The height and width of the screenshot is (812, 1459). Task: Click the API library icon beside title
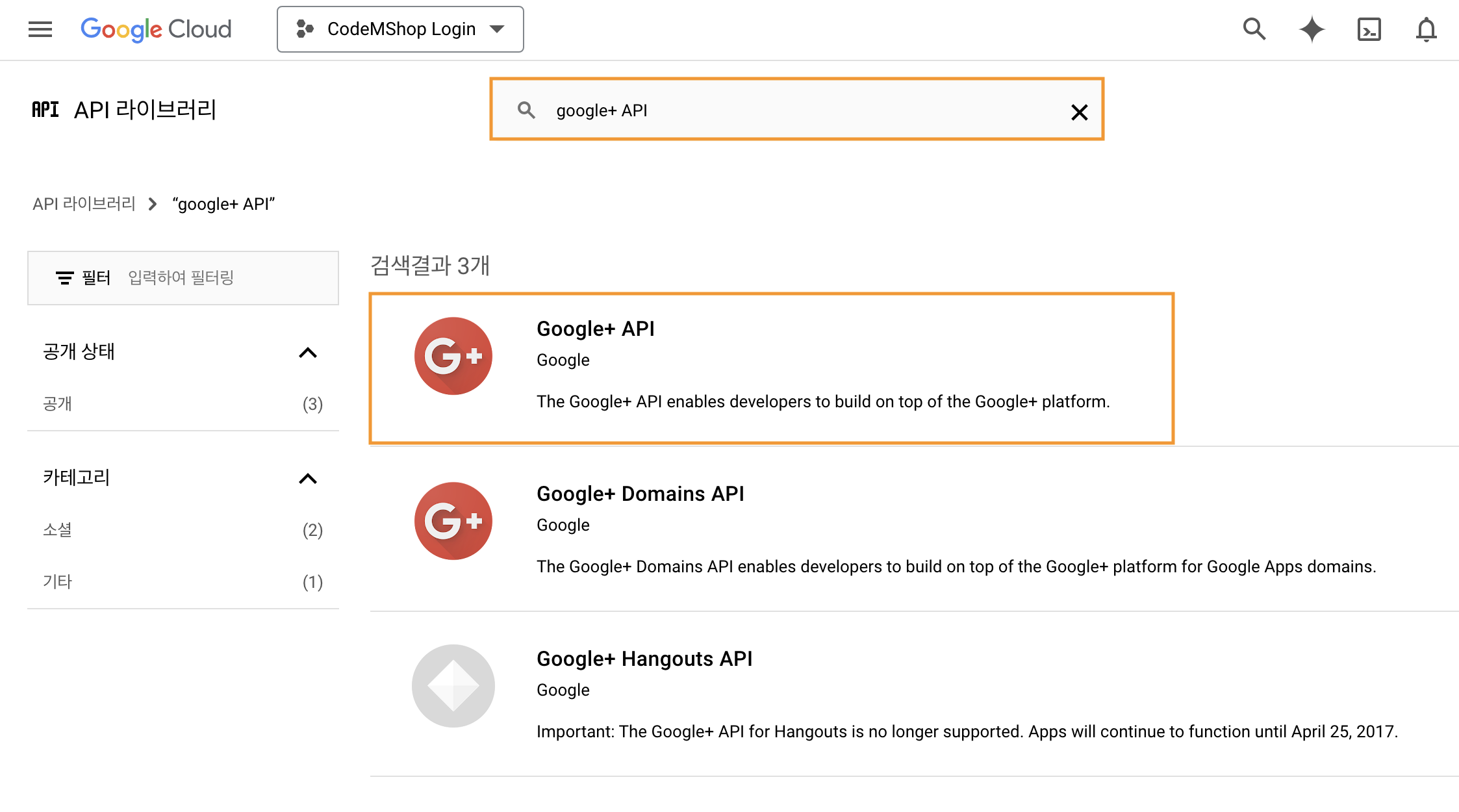click(x=45, y=109)
